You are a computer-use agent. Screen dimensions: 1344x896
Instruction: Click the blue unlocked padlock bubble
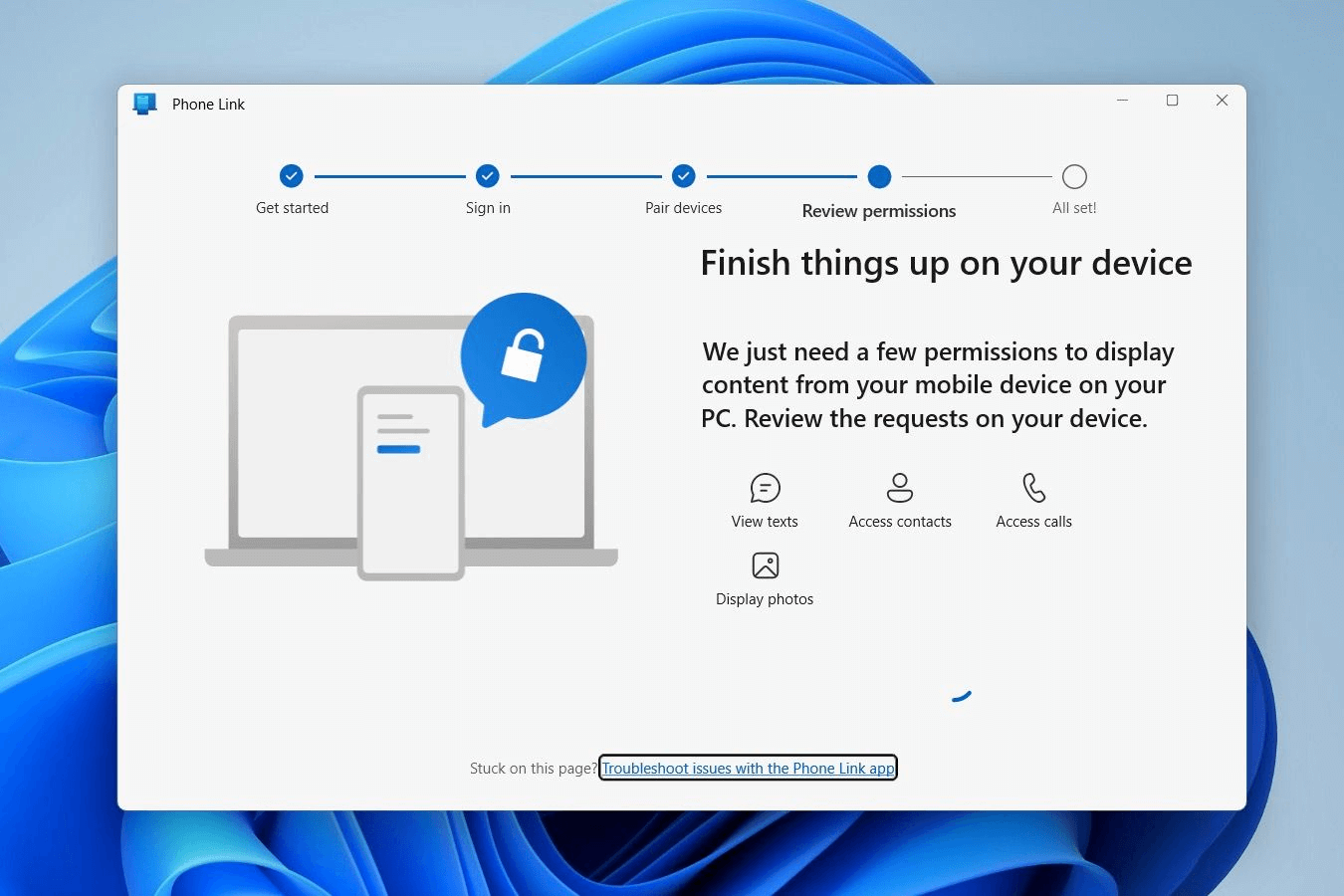coord(524,356)
